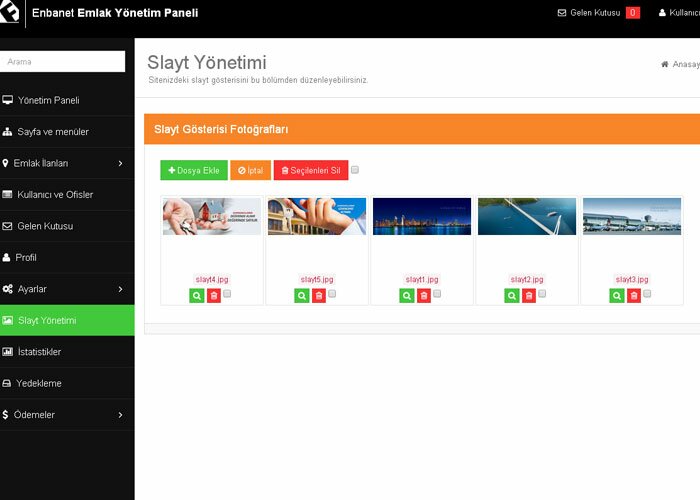Click the sidebar Gelen Kutusu envelope icon
Image resolution: width=700 pixels, height=500 pixels.
pos(7,226)
